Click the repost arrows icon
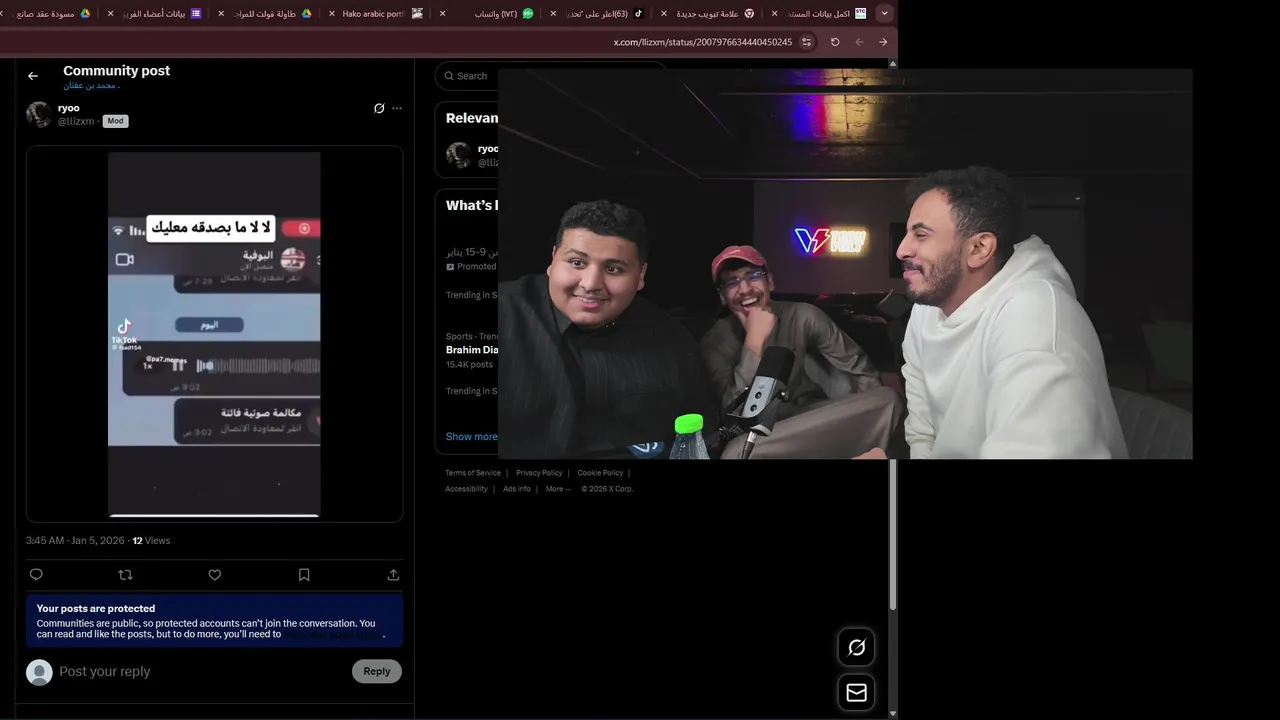 click(x=125, y=574)
